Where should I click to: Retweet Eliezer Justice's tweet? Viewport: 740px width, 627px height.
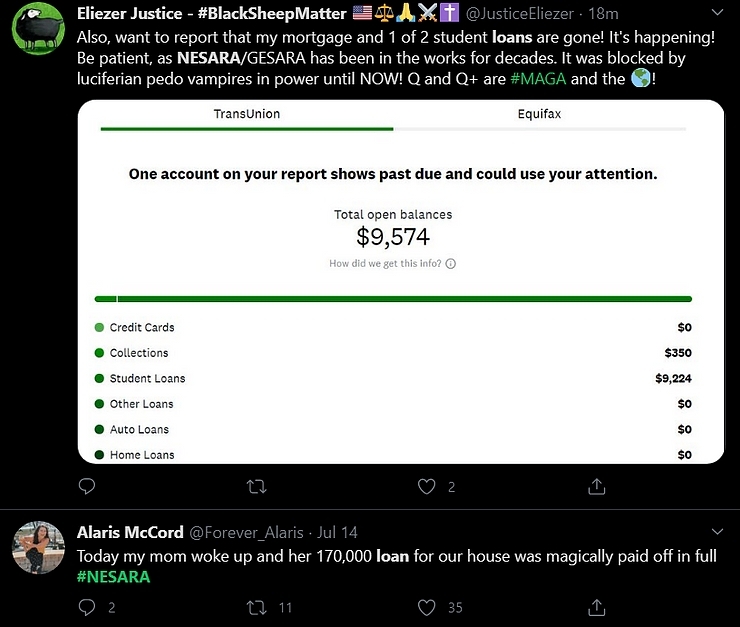[x=257, y=486]
